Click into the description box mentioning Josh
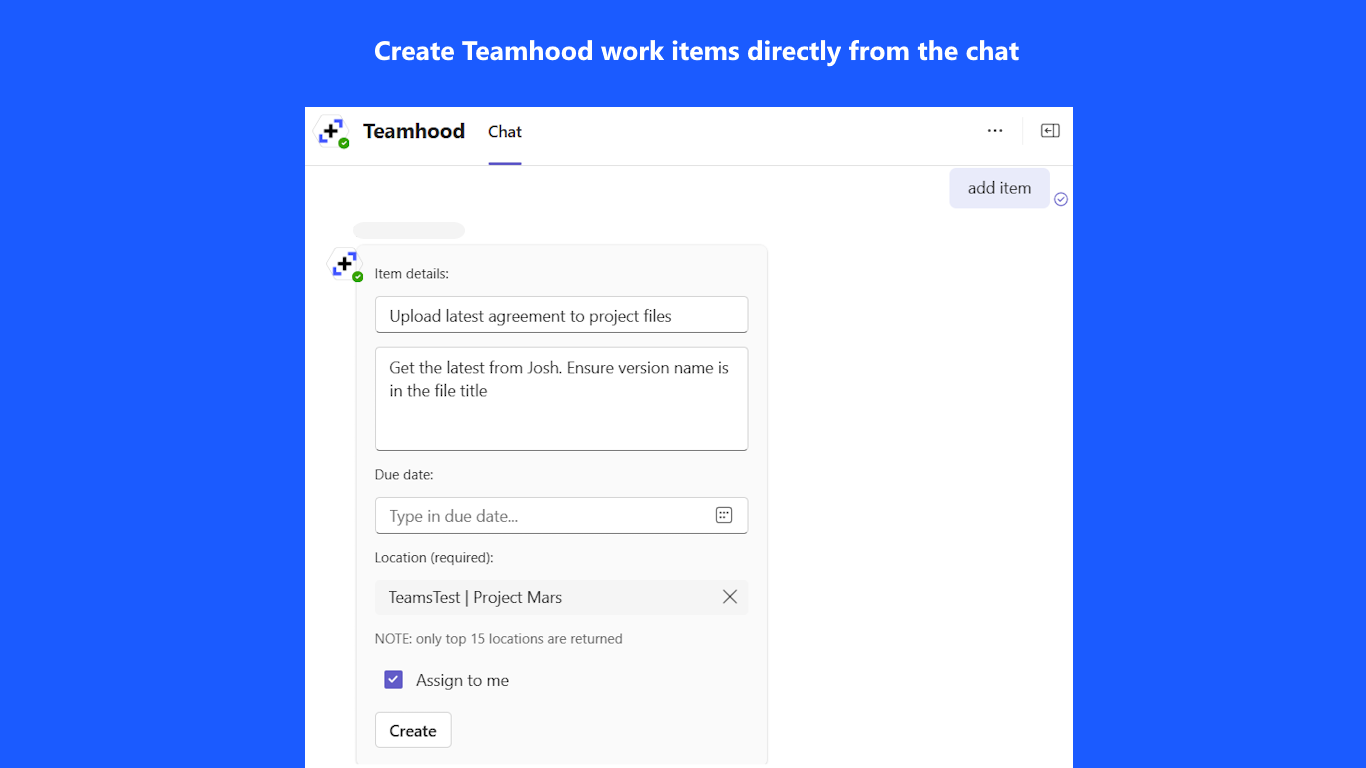 [x=561, y=398]
